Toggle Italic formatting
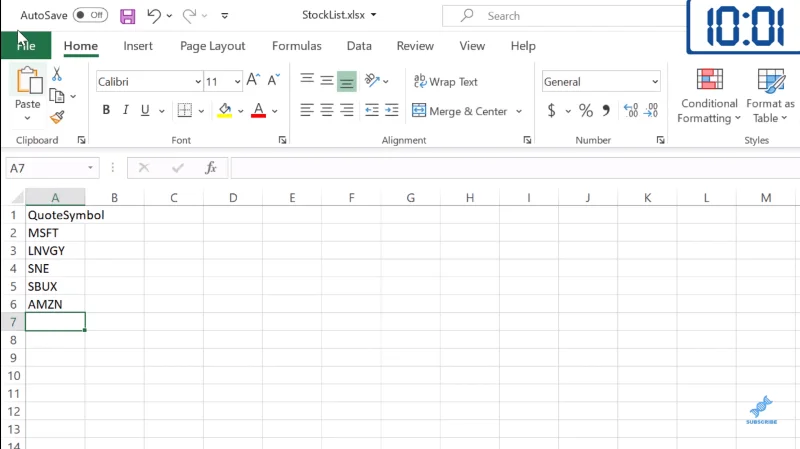Viewport: 800px width, 449px height. pos(126,110)
